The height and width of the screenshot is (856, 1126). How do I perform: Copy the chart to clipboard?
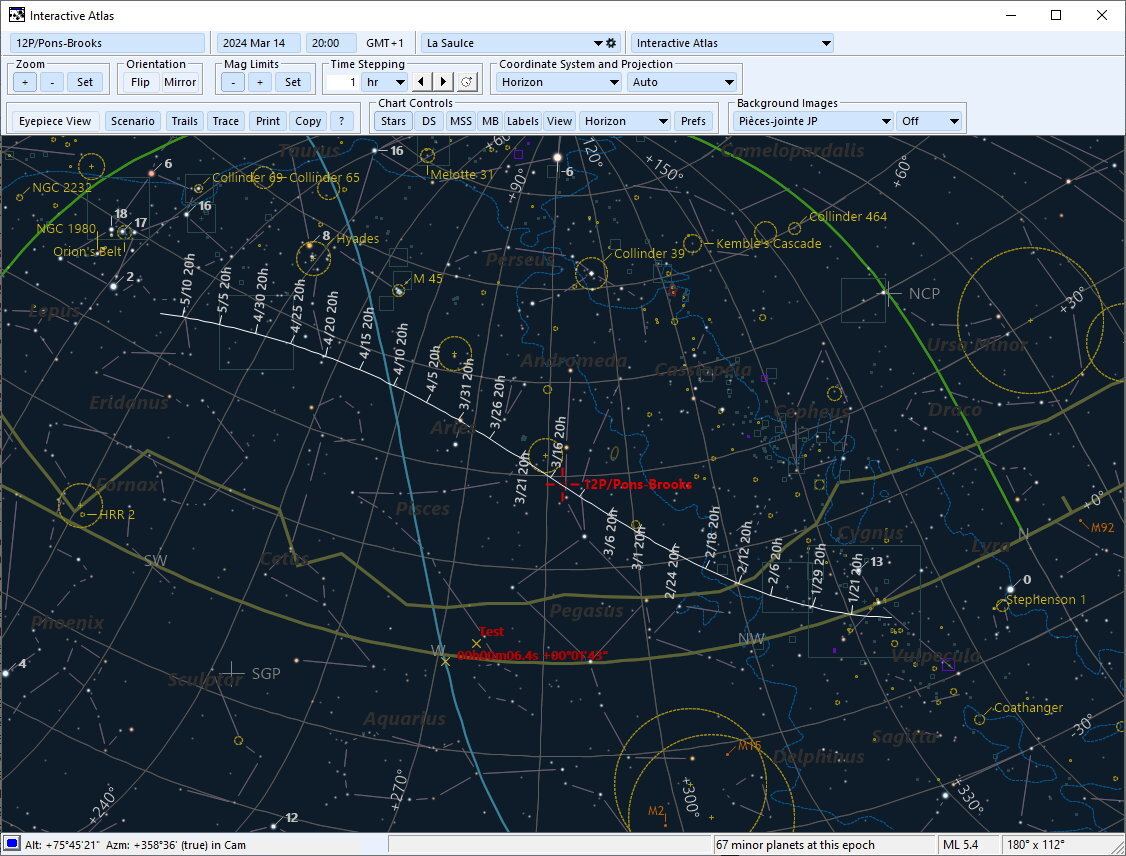[308, 121]
